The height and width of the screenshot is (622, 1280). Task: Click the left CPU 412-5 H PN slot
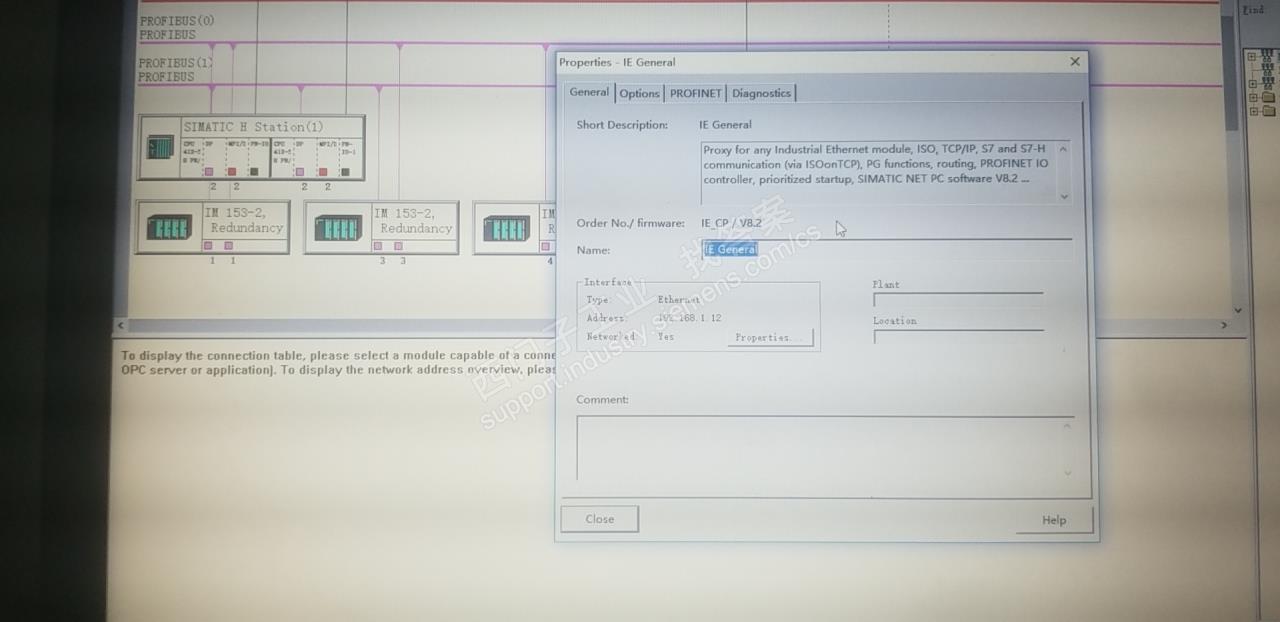coord(192,151)
